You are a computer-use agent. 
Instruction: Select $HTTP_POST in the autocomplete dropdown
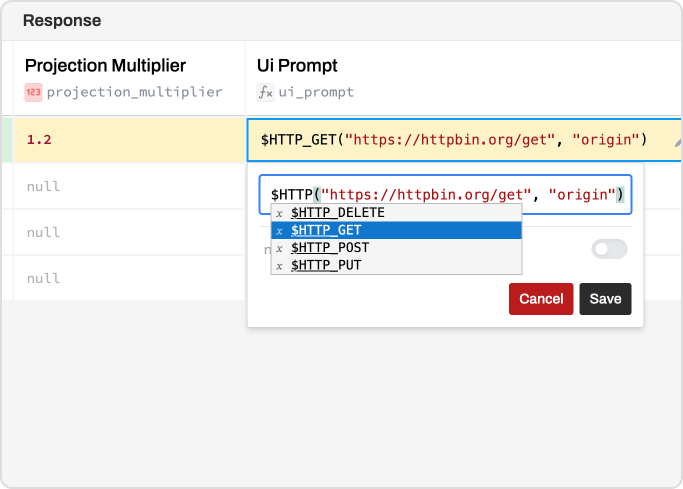[396, 248]
